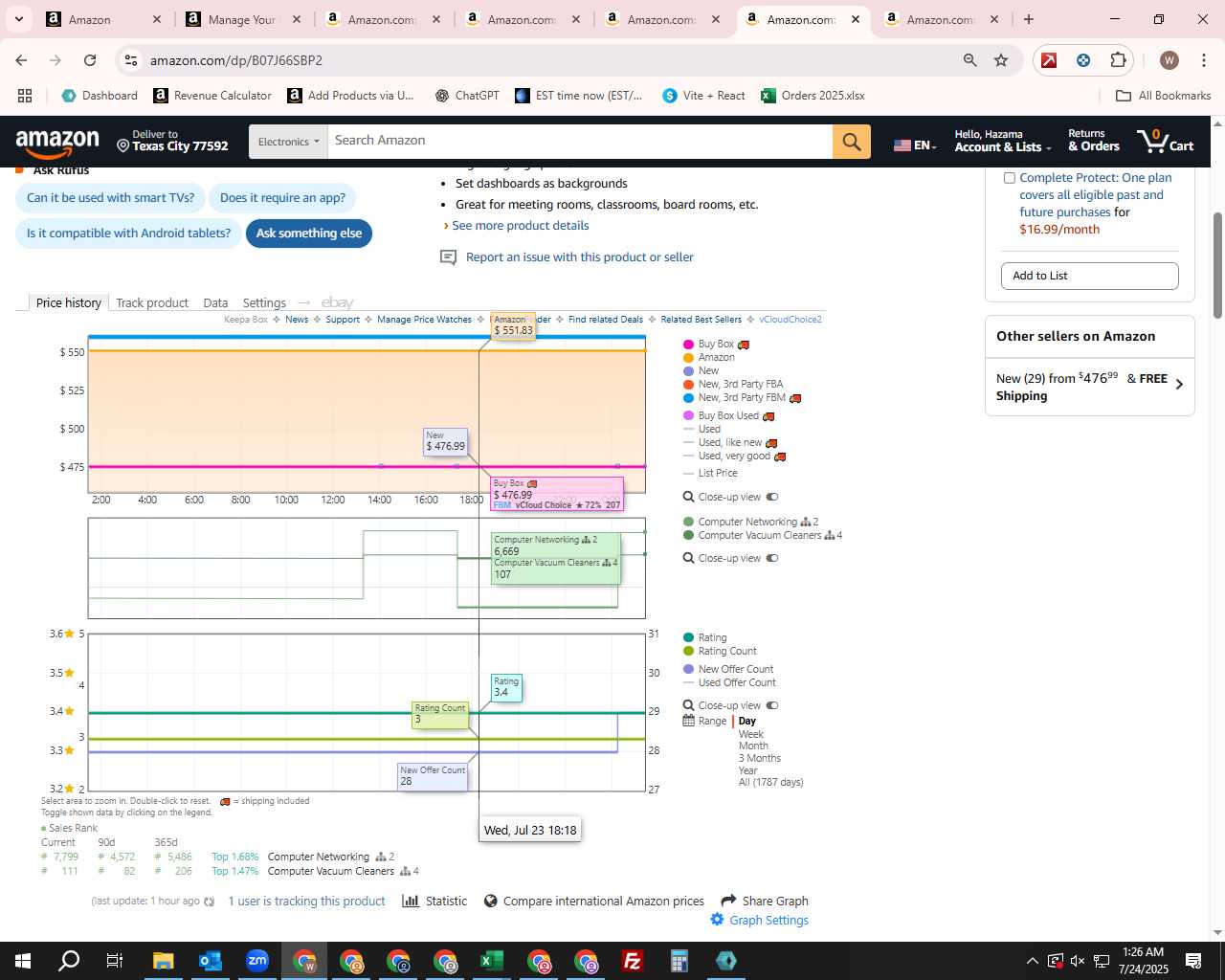Open Chrome three-dot menu

coord(1202,60)
